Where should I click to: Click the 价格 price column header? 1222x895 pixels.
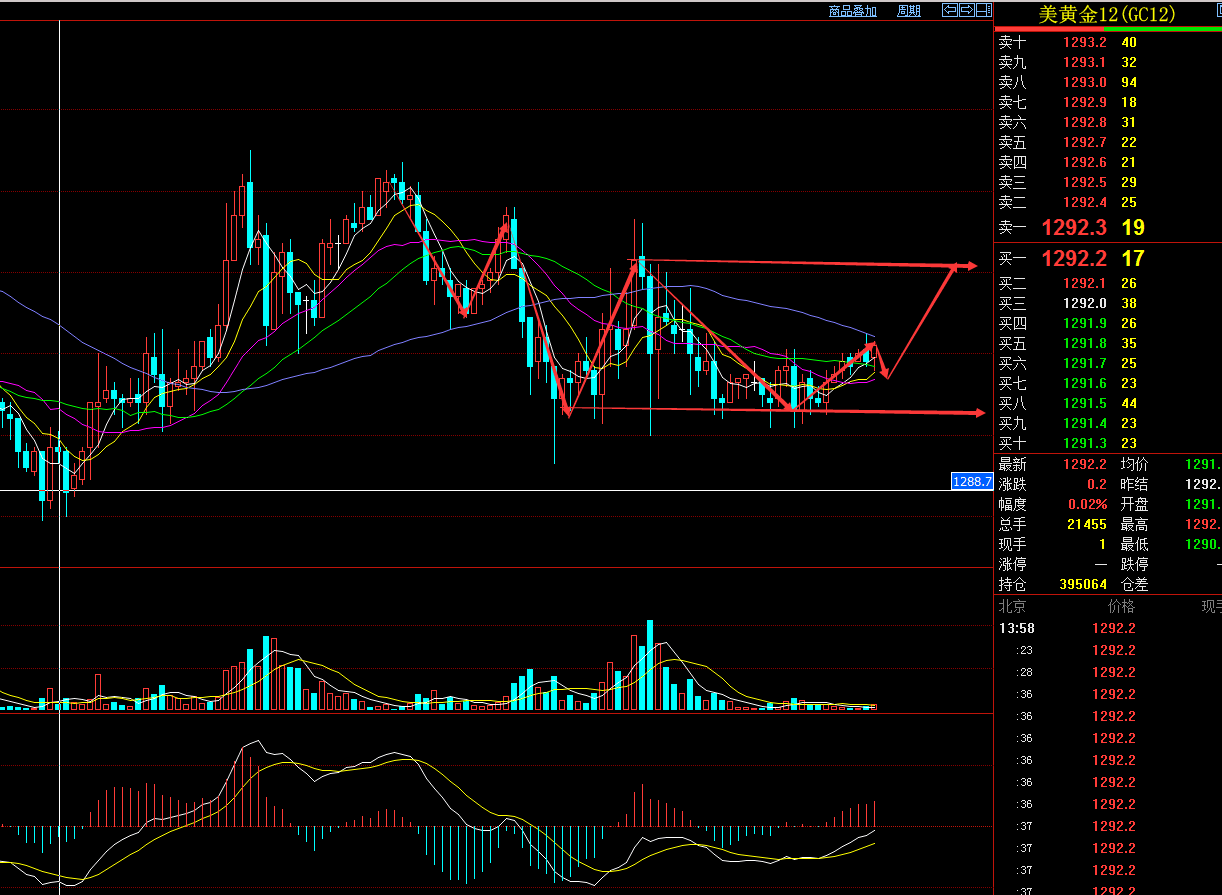(1121, 606)
